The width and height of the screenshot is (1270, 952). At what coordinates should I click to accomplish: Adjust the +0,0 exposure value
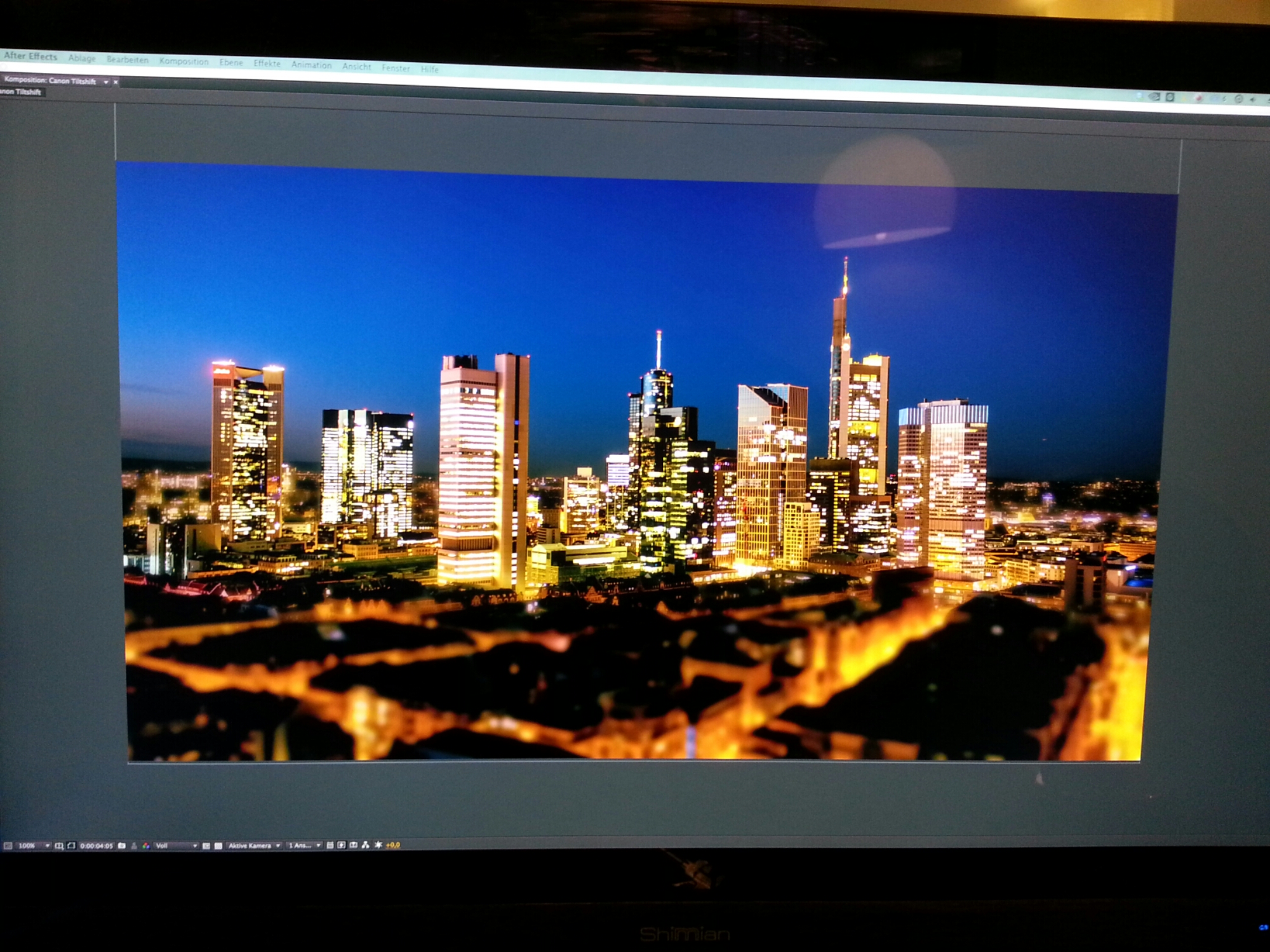click(393, 845)
